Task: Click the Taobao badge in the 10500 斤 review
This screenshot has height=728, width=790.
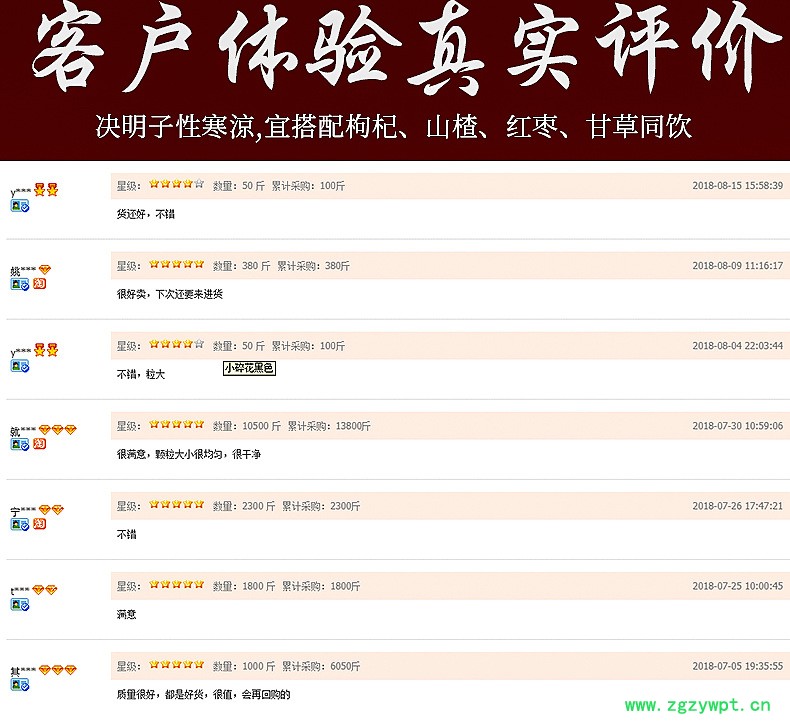Action: click(x=39, y=444)
